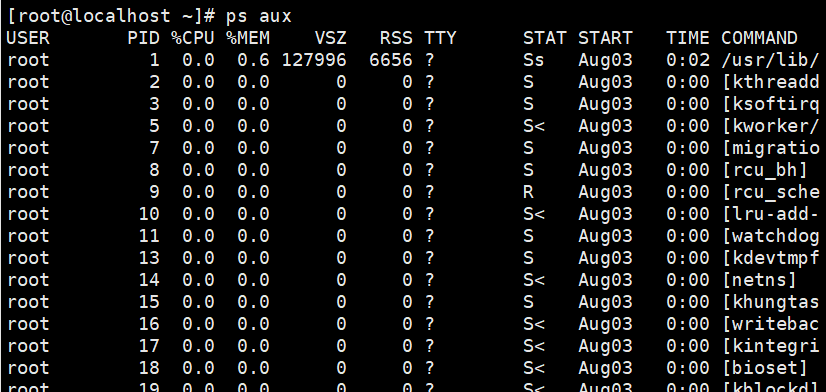Click the 'S' status in the kthreadd row

click(x=528, y=82)
